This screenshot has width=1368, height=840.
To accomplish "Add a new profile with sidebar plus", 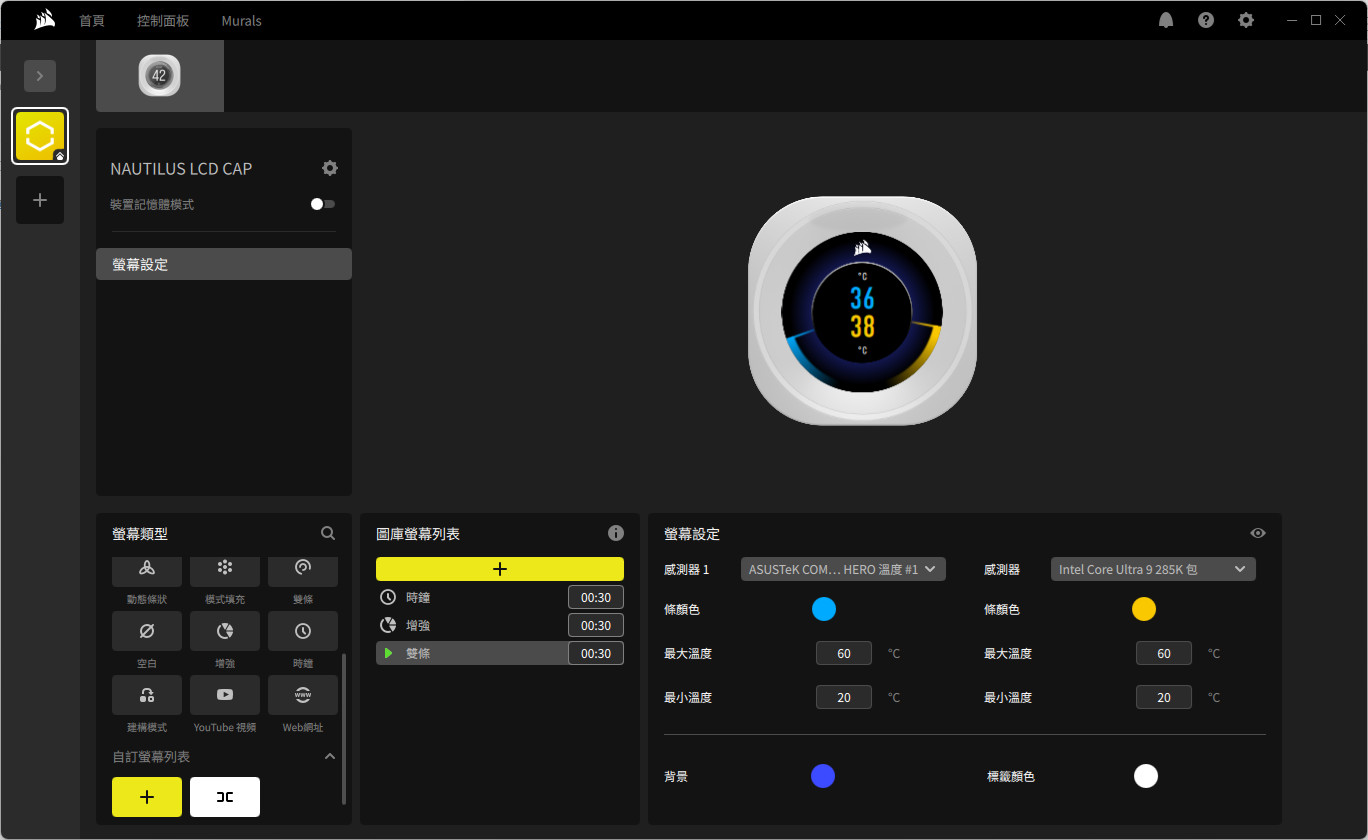I will [x=40, y=200].
